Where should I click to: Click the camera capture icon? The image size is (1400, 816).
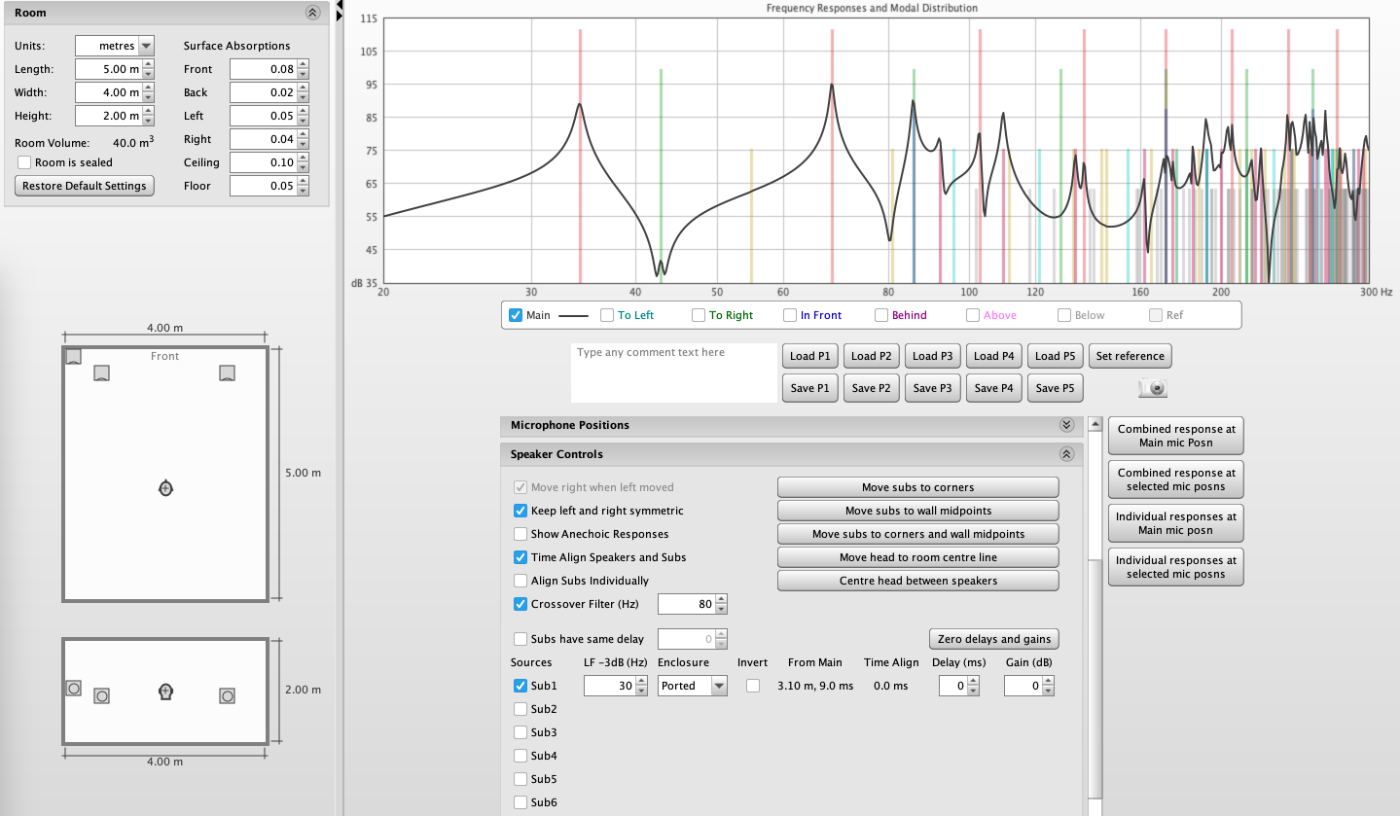coord(1152,388)
